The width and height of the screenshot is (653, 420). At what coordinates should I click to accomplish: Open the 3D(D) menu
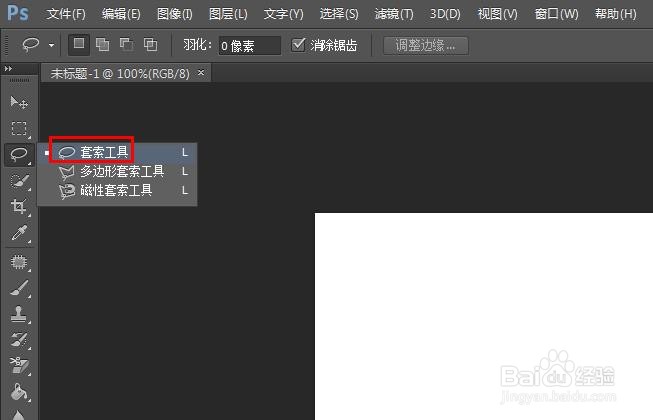click(445, 14)
